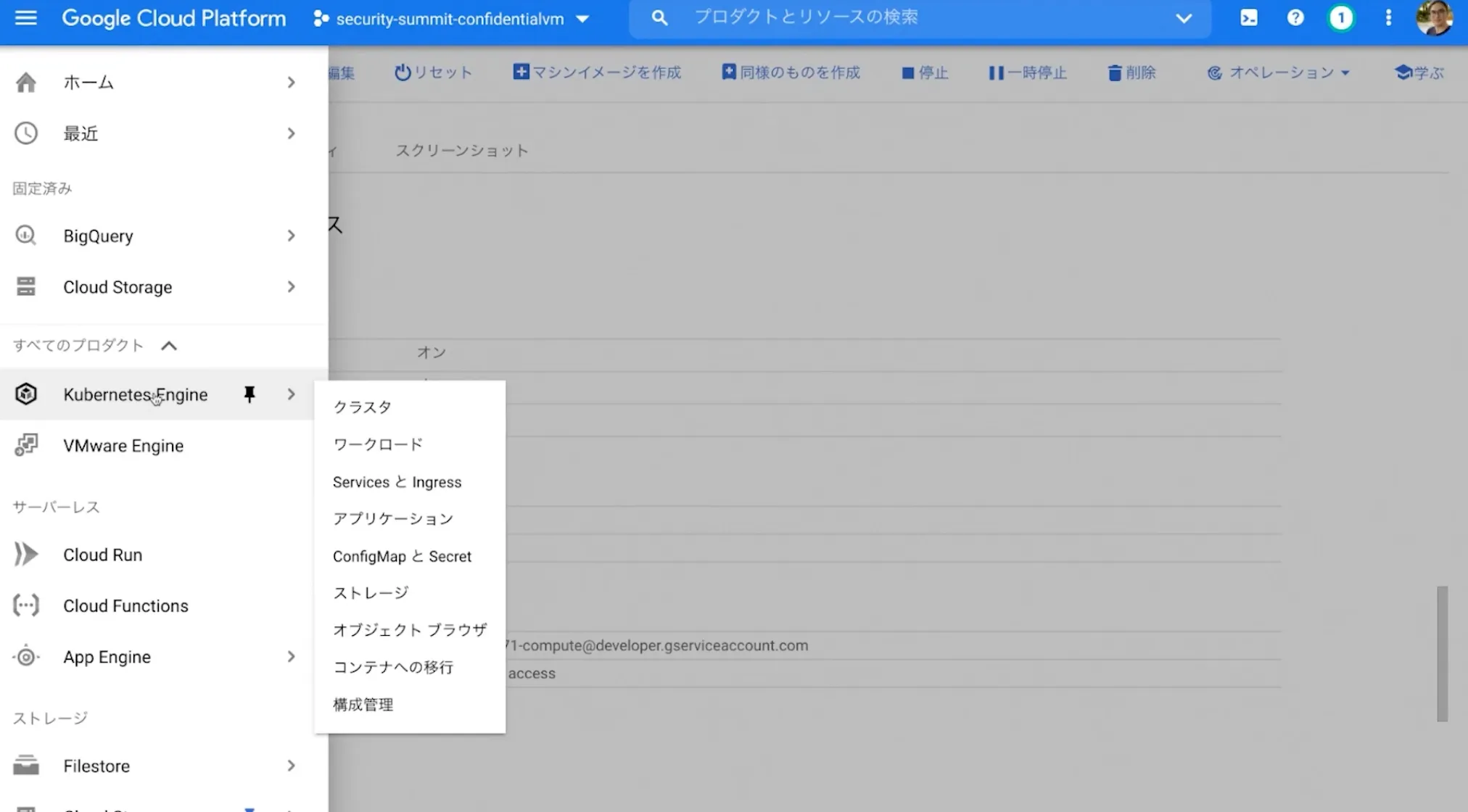Click the 学ぶ learn button

pyautogui.click(x=1419, y=72)
